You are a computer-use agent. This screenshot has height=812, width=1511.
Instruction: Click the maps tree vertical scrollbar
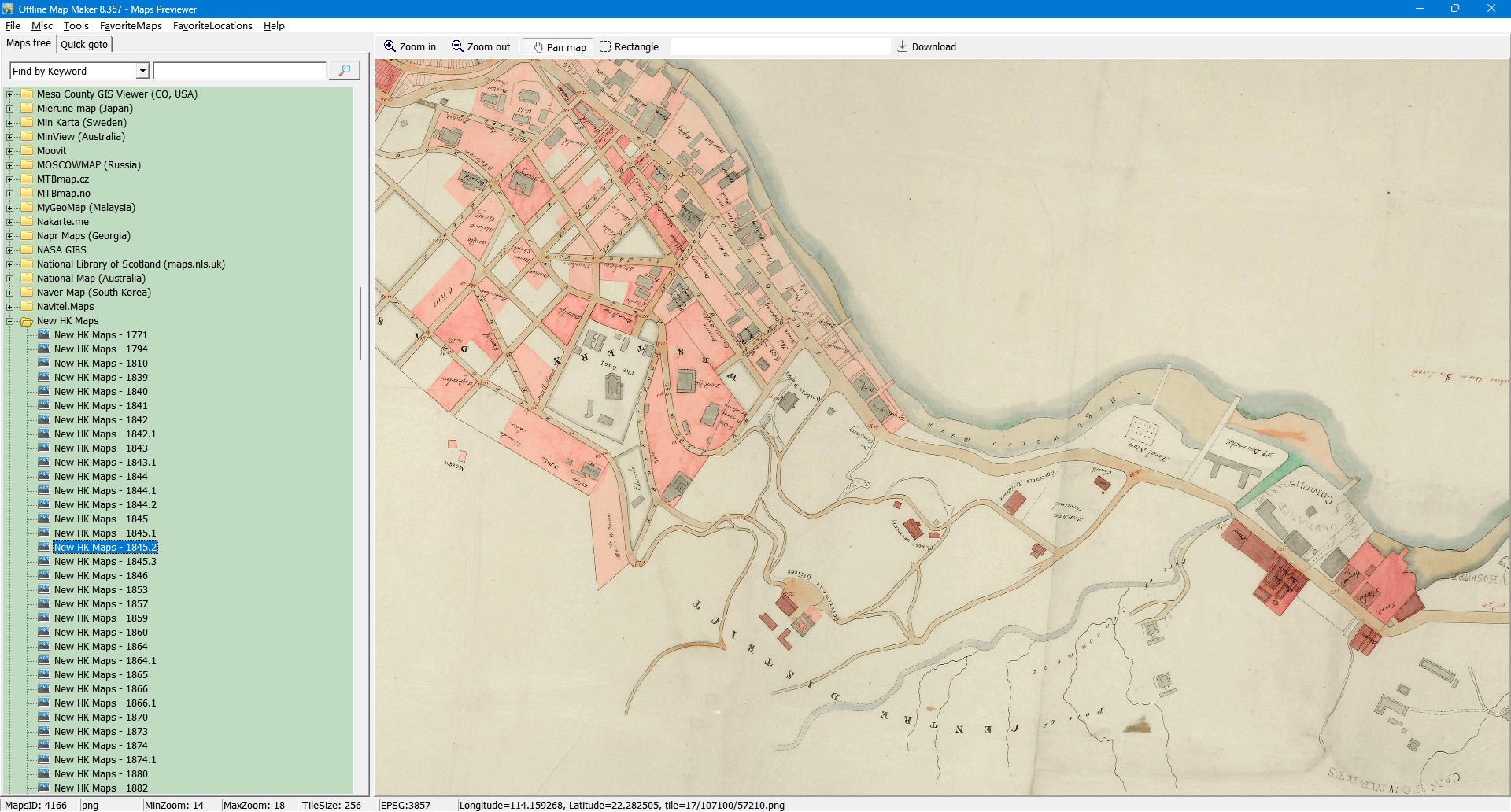pos(360,323)
